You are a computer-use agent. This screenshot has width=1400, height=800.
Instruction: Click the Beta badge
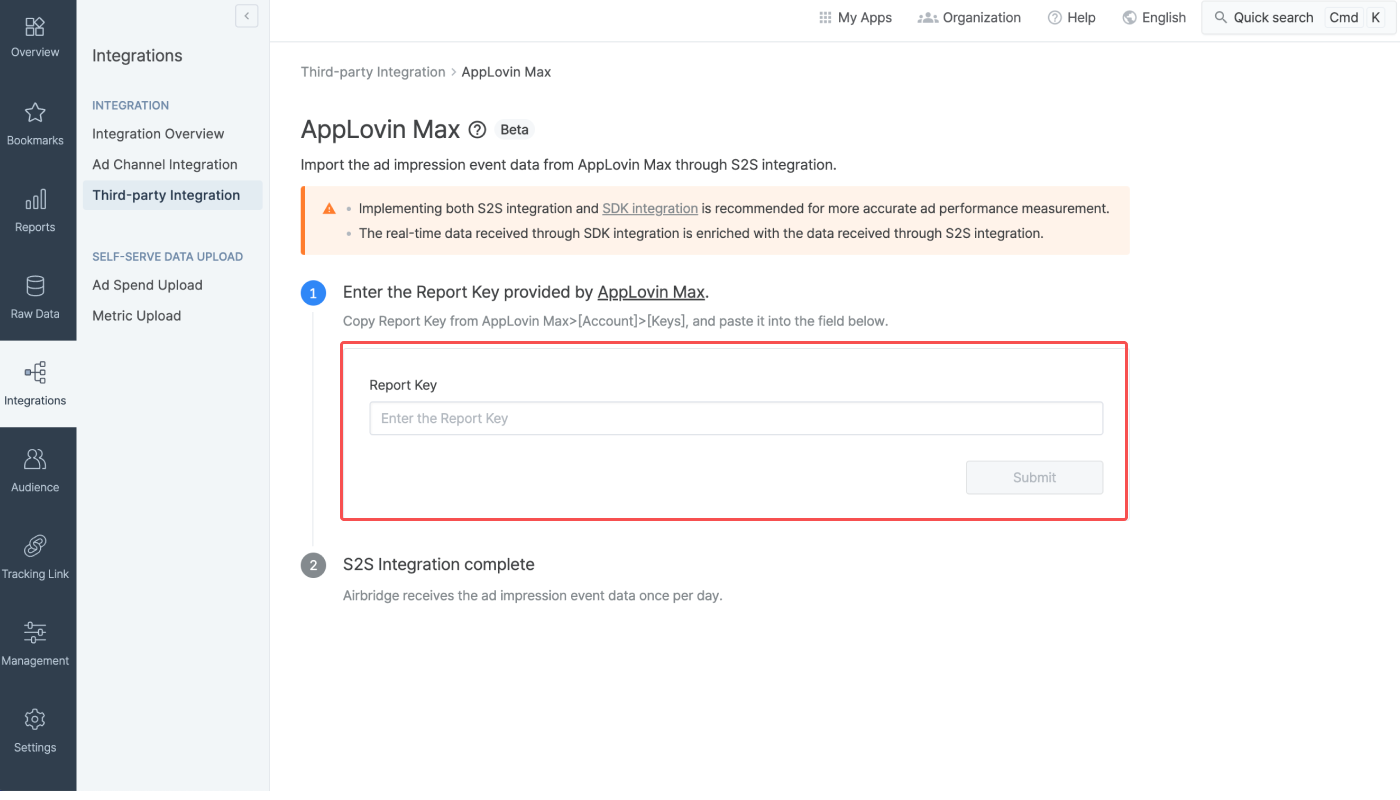[x=514, y=130]
